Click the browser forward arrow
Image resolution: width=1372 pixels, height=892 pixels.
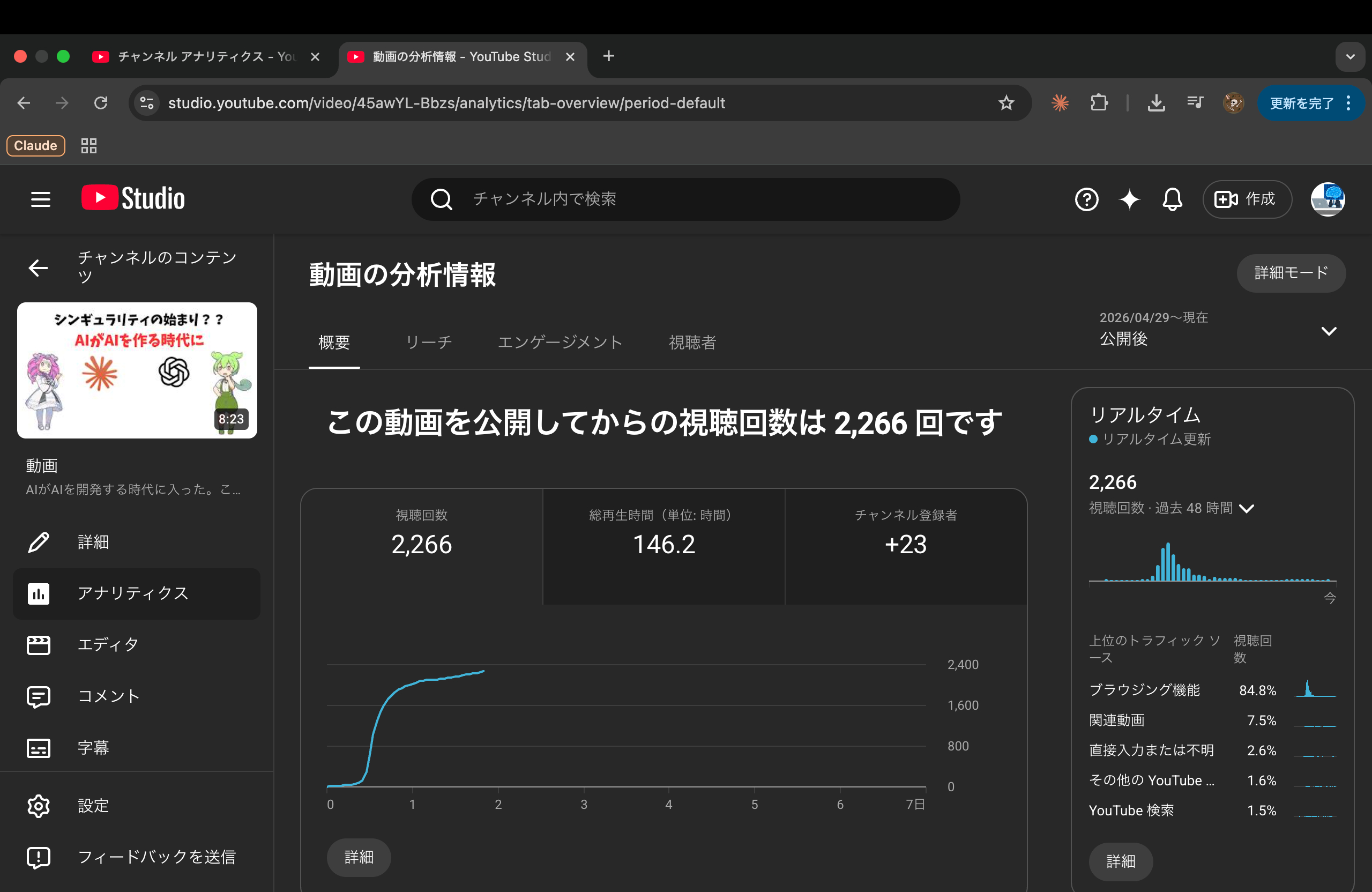pyautogui.click(x=62, y=103)
